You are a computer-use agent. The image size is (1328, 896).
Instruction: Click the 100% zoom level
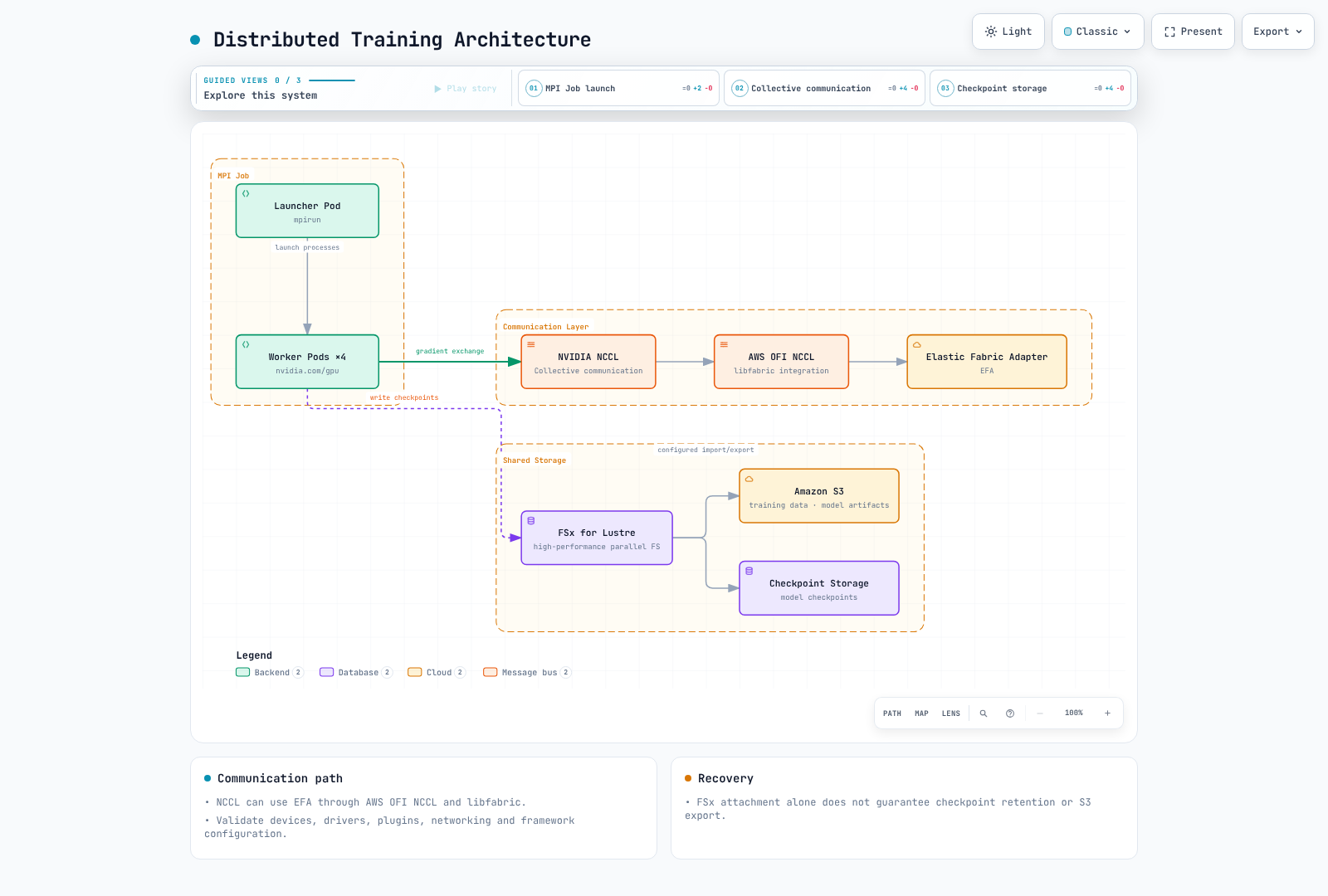[x=1074, y=713]
